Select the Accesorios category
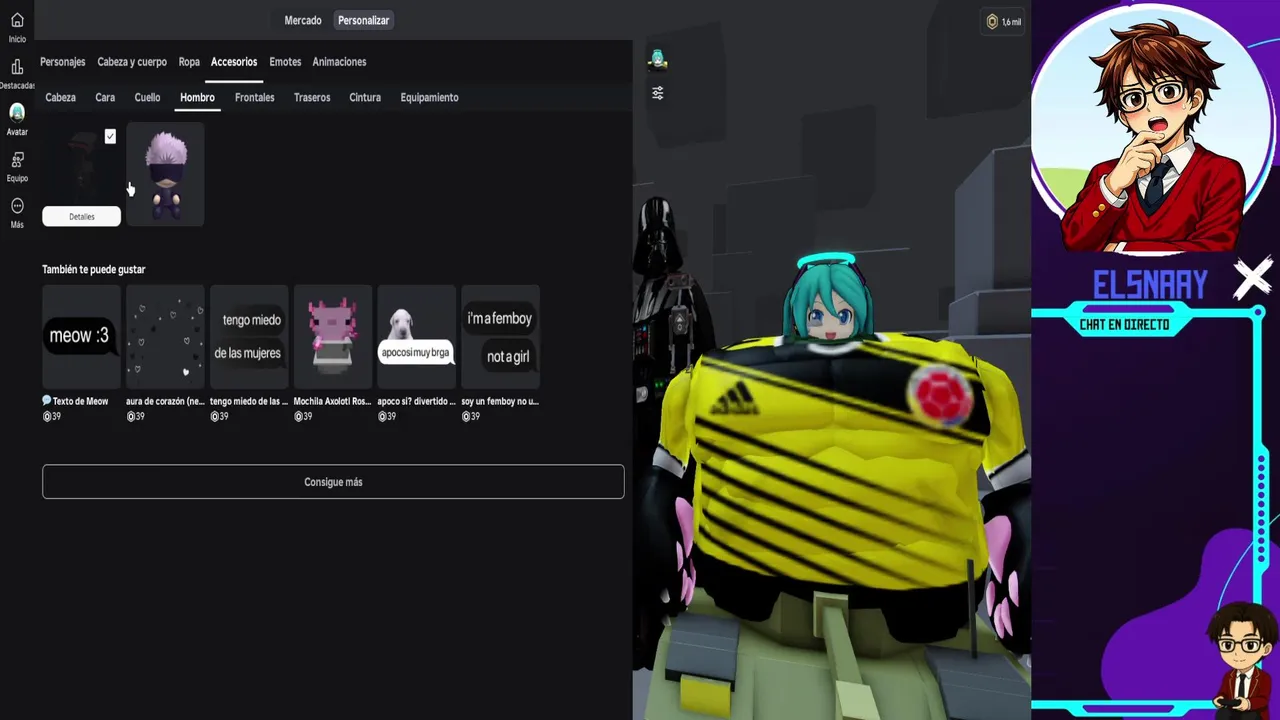The width and height of the screenshot is (1280, 720). click(234, 62)
